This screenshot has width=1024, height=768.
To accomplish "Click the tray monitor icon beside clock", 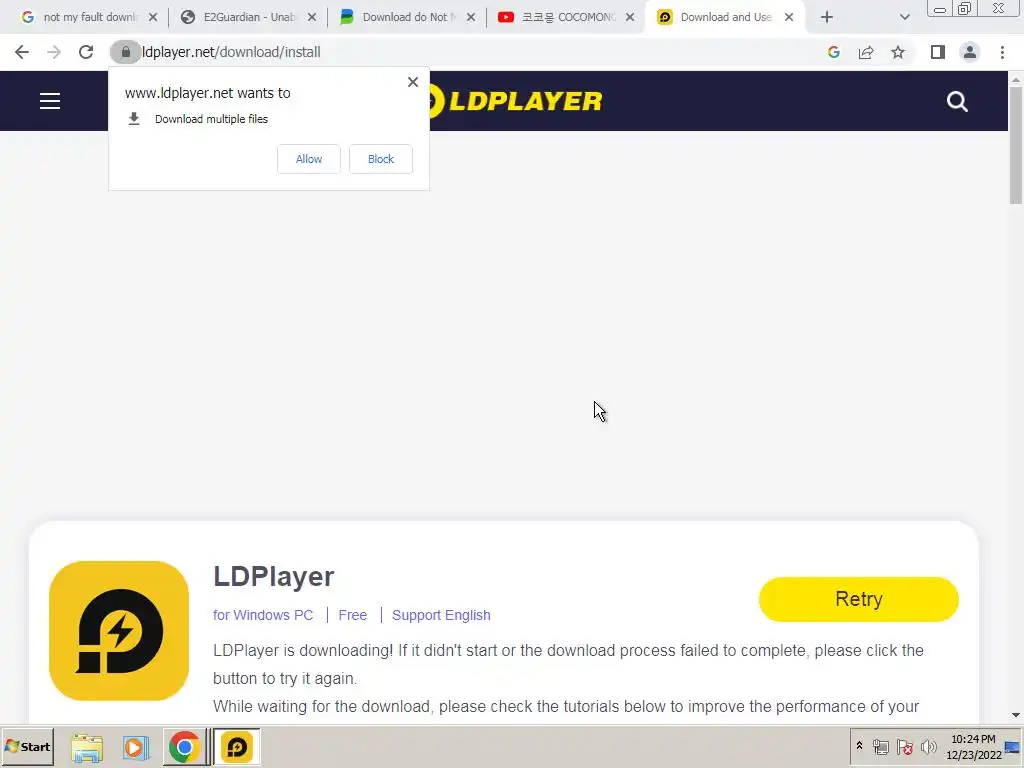I will coord(1013,748).
